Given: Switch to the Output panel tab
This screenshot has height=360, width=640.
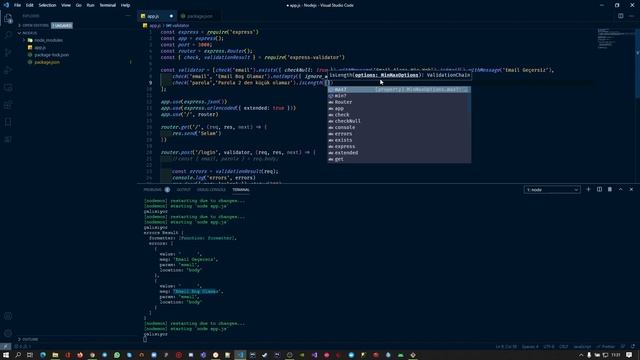Looking at the screenshot, I should coord(183,189).
